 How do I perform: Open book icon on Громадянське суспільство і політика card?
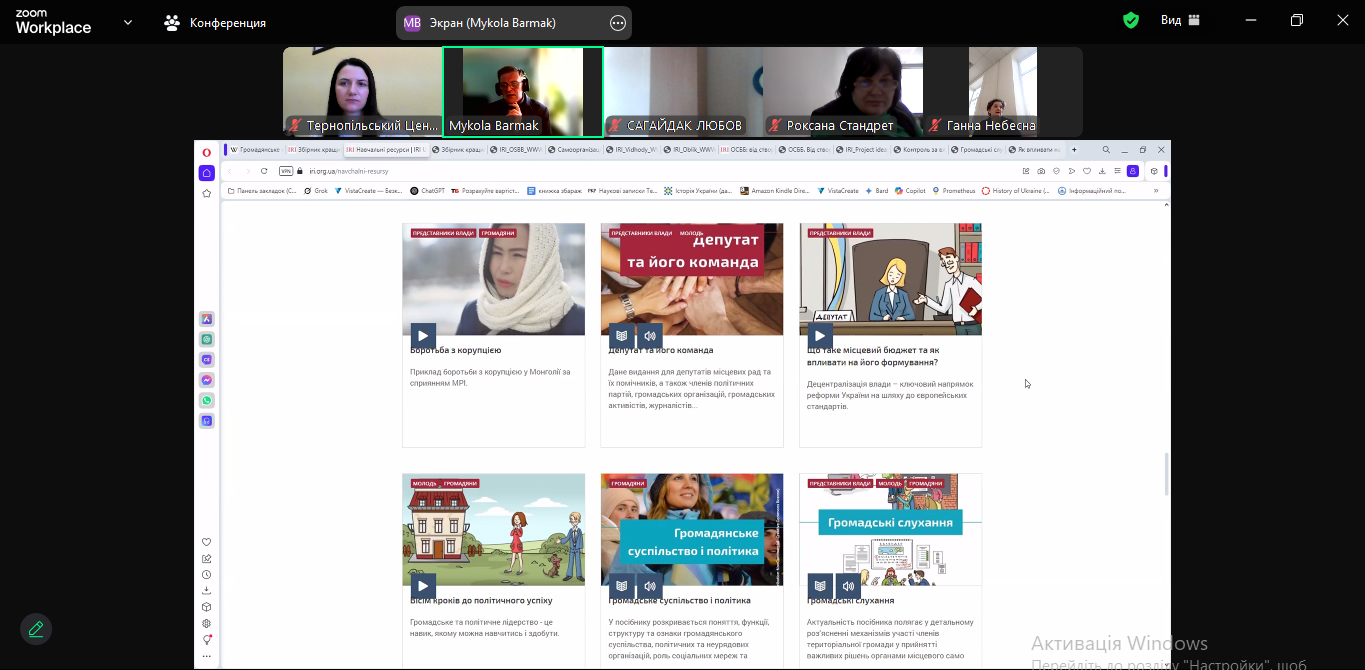622,586
